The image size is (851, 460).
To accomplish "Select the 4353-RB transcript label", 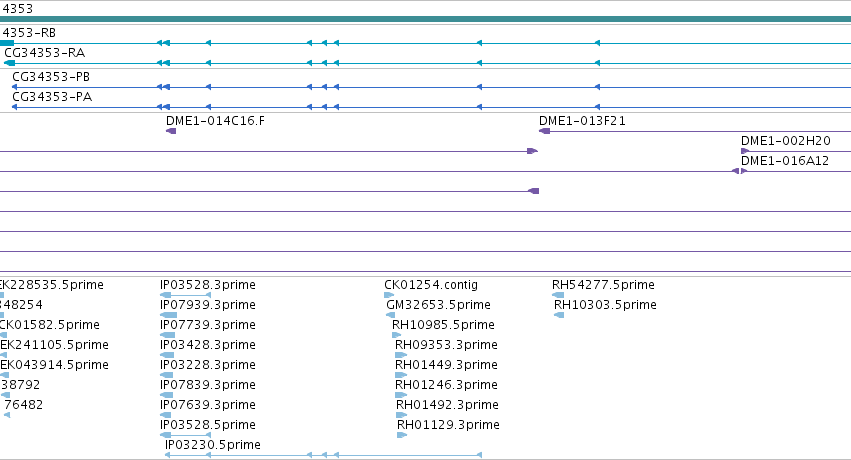I will (28, 33).
